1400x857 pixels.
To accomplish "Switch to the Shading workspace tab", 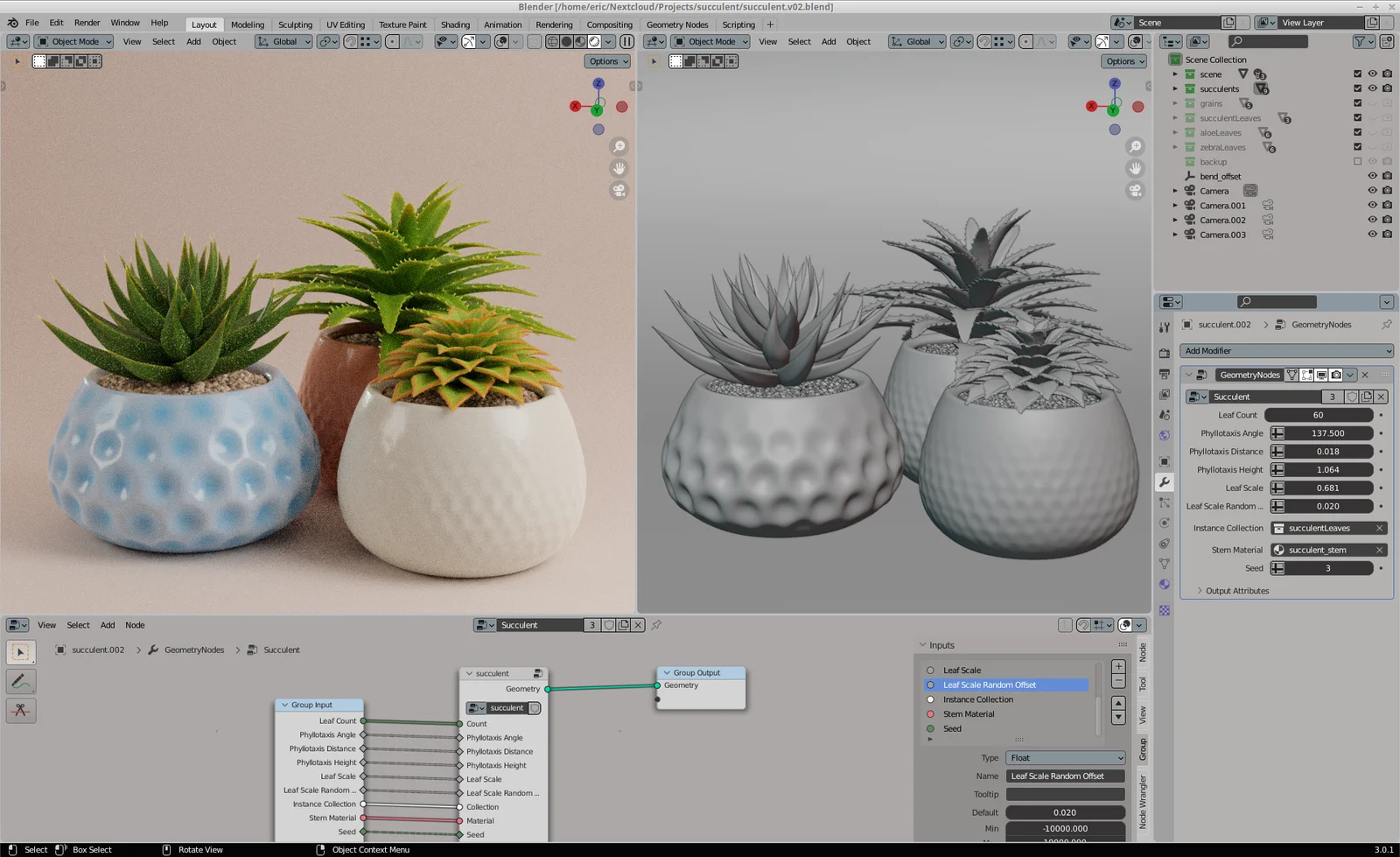I will (455, 25).
